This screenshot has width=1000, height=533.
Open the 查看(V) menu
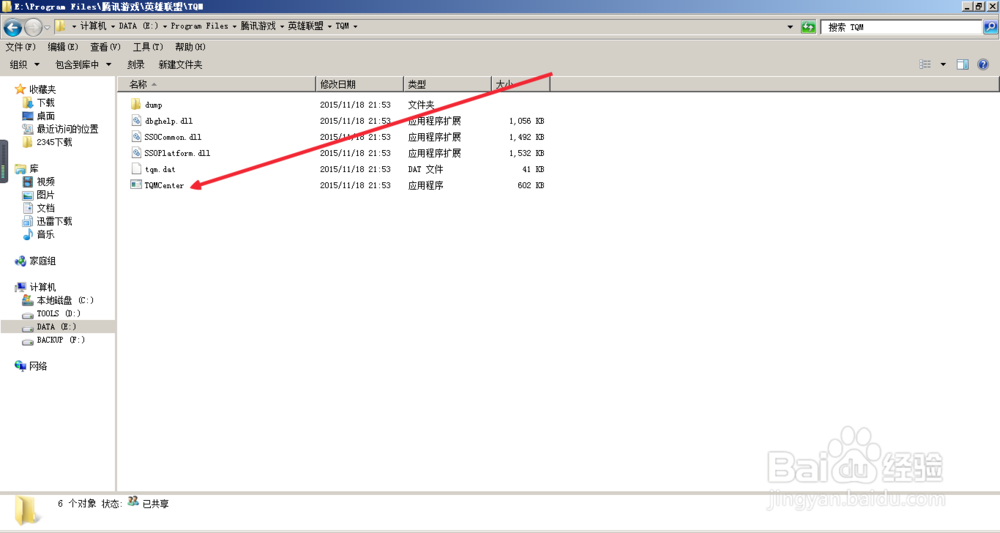pos(105,47)
